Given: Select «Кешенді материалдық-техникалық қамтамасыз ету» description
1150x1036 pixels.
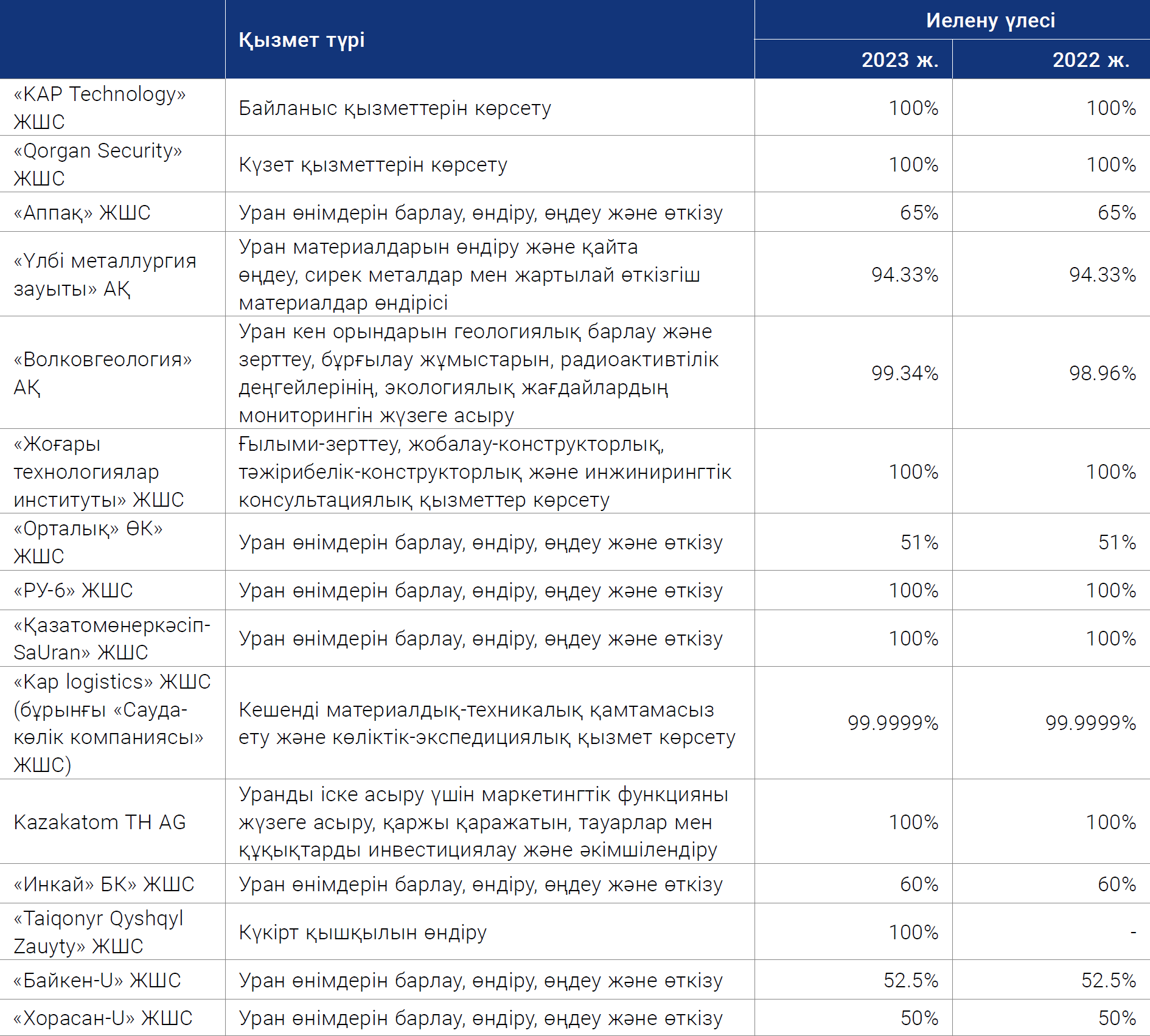Looking at the screenshot, I should (487, 723).
